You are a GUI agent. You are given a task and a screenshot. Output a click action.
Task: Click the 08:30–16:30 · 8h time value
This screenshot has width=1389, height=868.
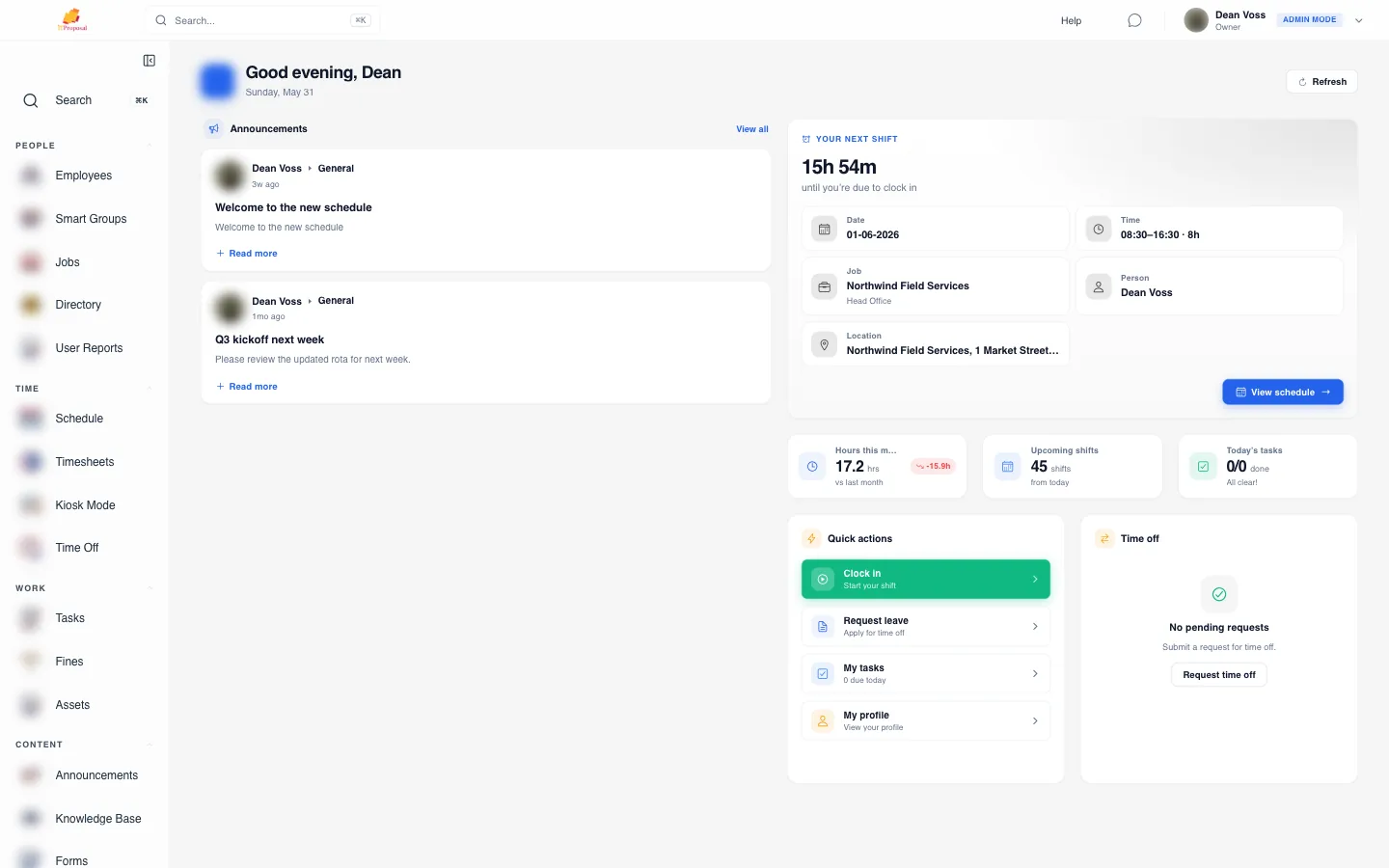tap(1160, 235)
